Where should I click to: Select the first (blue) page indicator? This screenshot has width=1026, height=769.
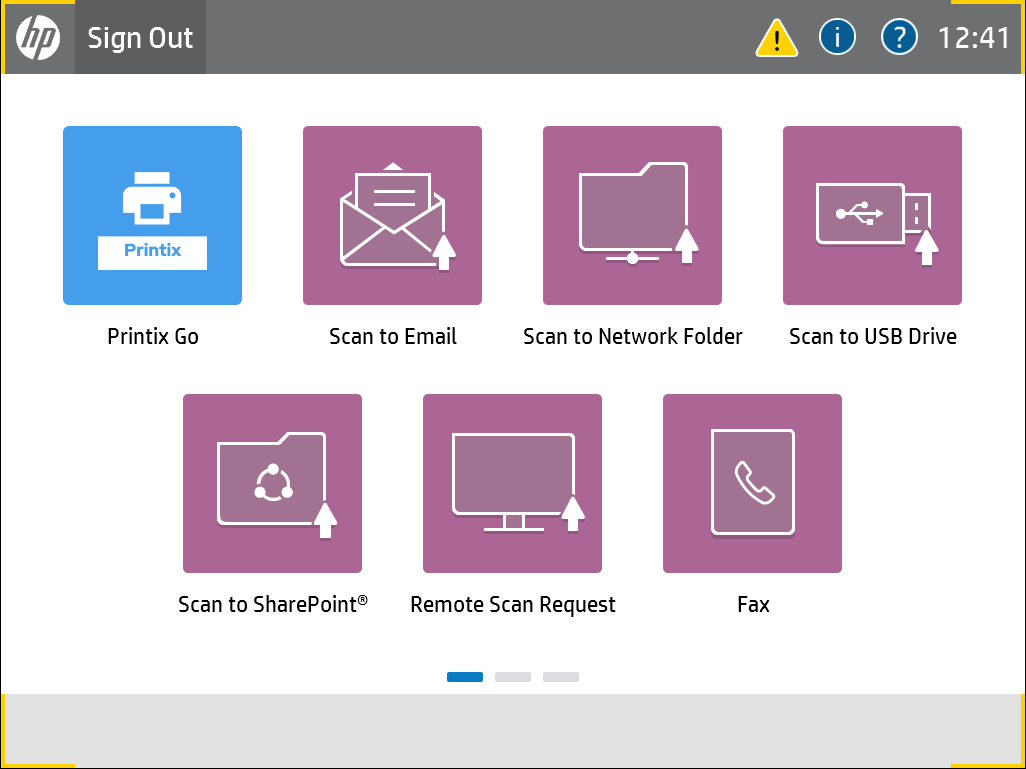tap(465, 677)
